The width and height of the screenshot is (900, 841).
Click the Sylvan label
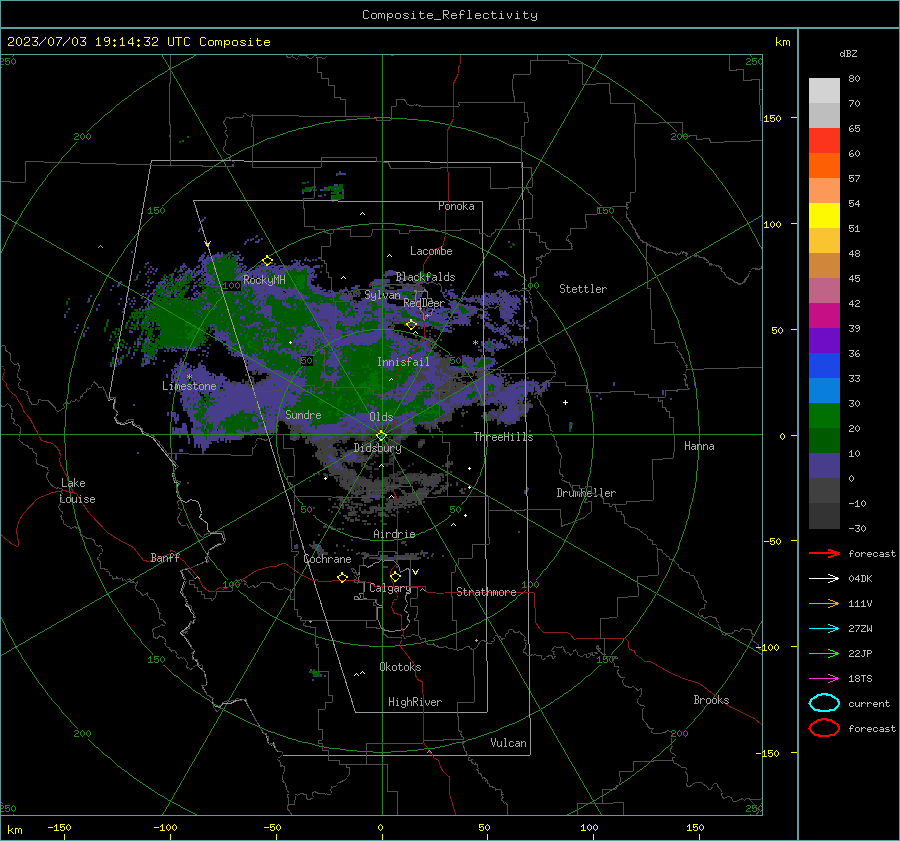click(x=382, y=294)
